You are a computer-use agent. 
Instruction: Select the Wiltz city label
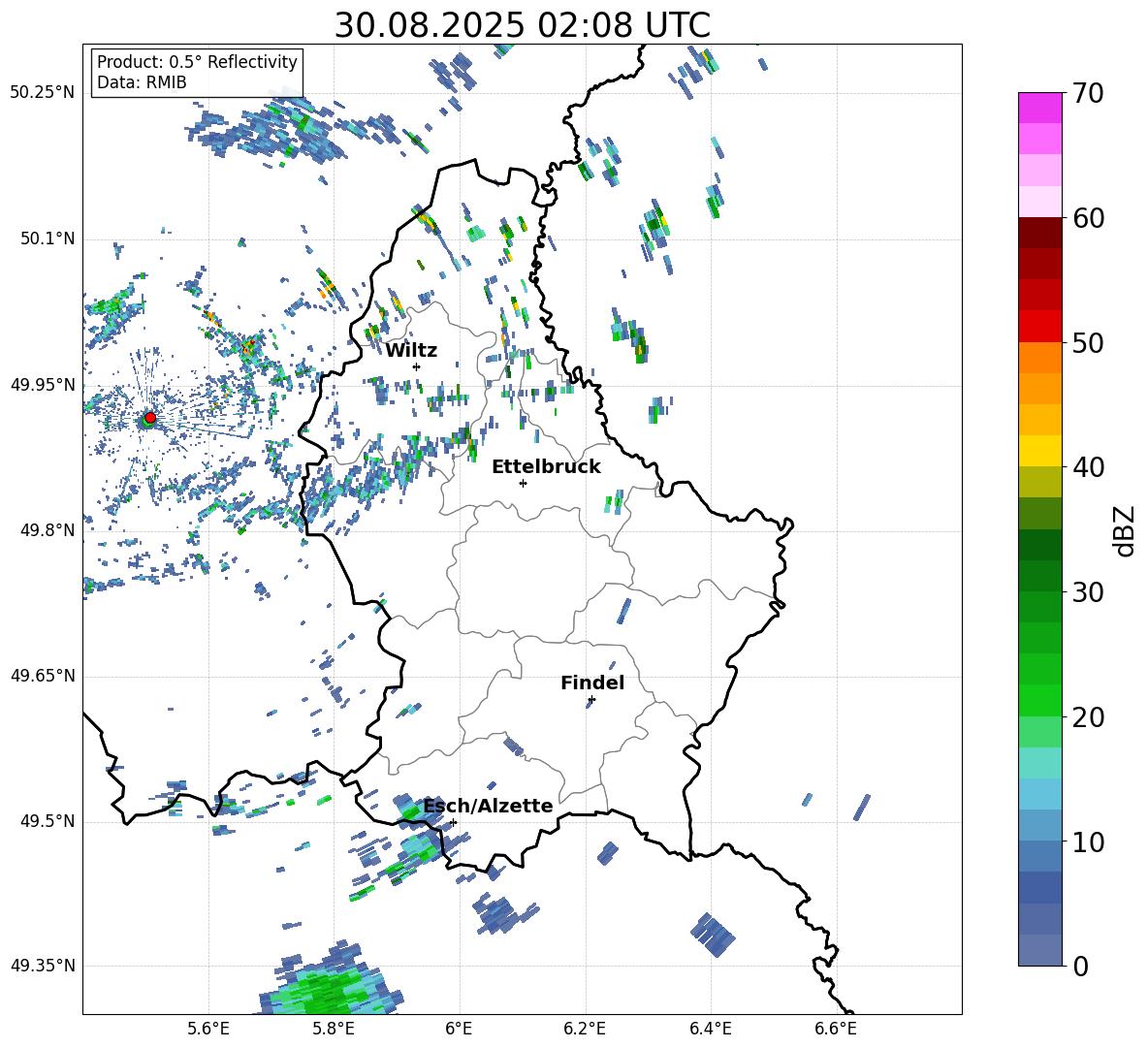click(x=411, y=351)
